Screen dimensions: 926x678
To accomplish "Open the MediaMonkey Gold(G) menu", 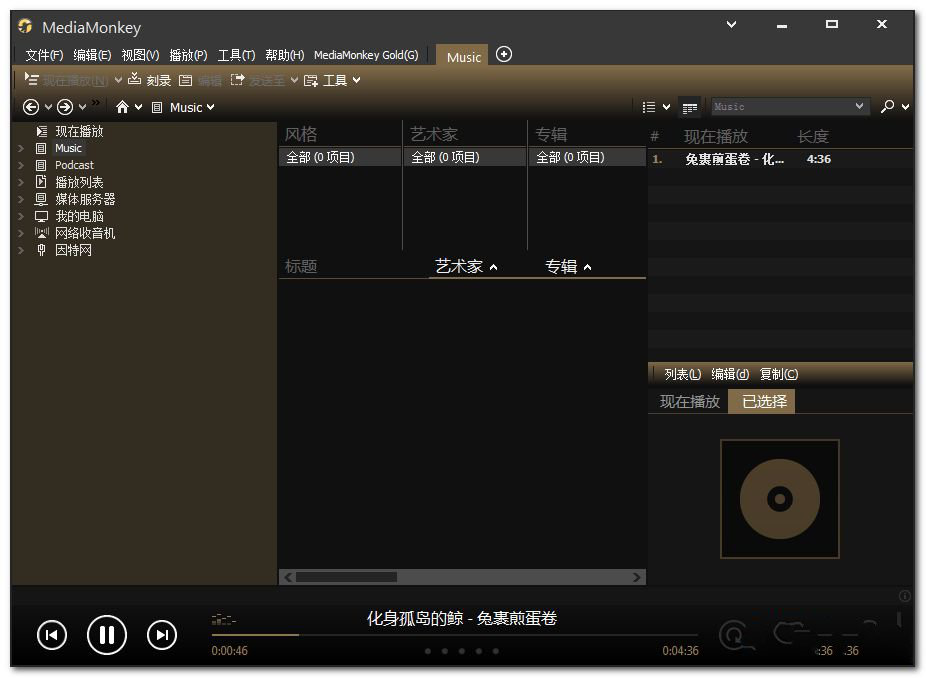I will tap(366, 55).
